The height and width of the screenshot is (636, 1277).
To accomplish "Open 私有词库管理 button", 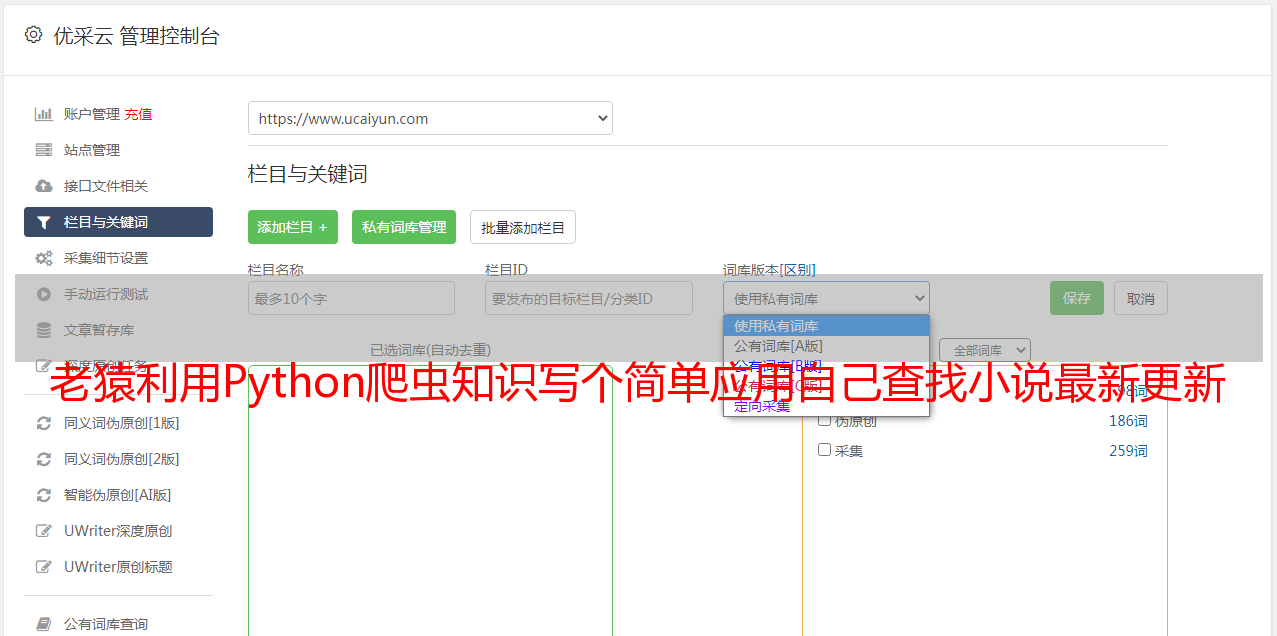I will pyautogui.click(x=404, y=227).
